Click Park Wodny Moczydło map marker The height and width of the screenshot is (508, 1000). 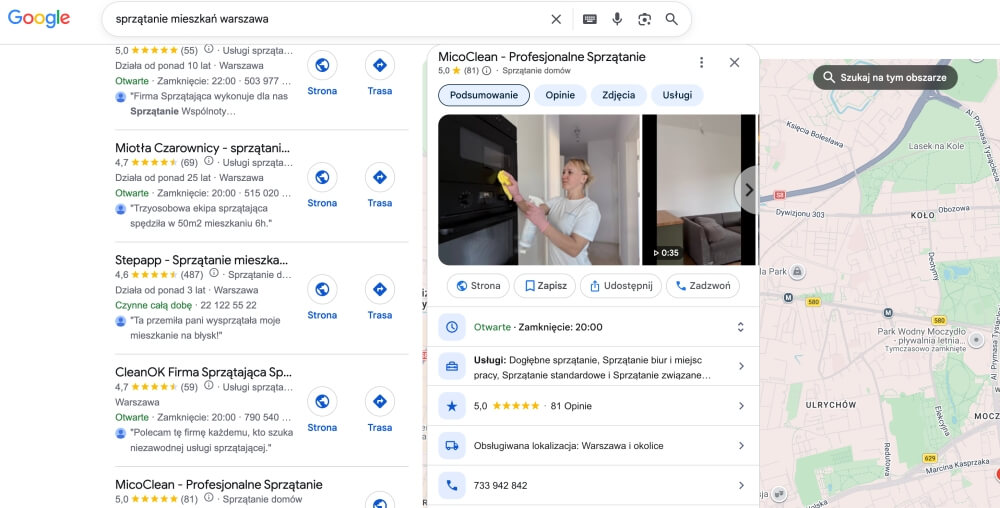point(975,341)
